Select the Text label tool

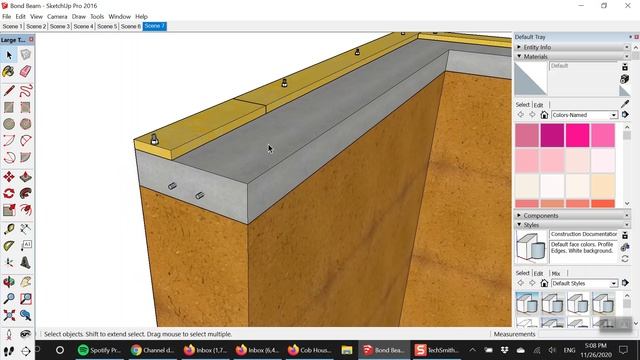tap(25, 246)
